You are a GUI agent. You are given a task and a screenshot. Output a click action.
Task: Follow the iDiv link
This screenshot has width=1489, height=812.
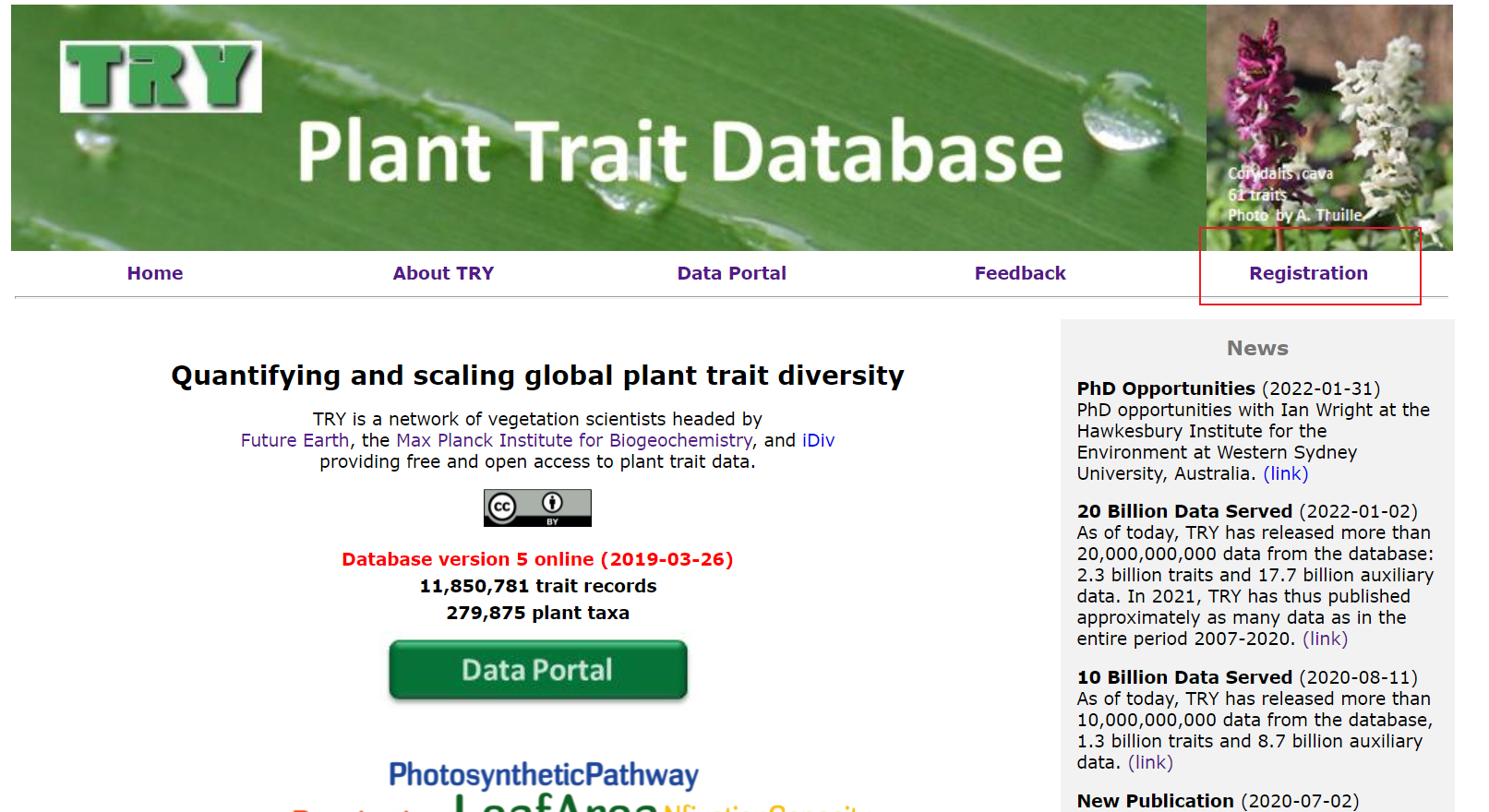point(818,440)
